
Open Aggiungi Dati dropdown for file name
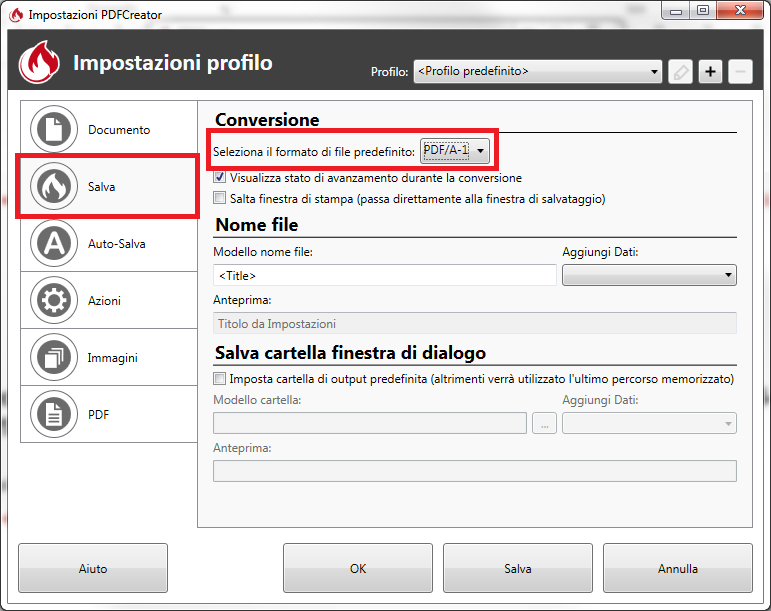[649, 275]
